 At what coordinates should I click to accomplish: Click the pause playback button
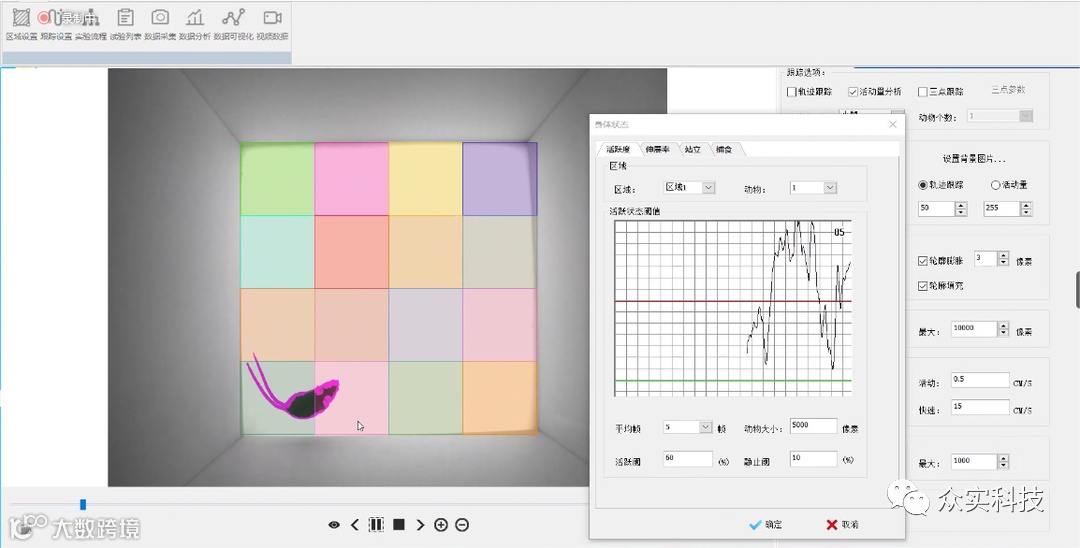[x=376, y=525]
